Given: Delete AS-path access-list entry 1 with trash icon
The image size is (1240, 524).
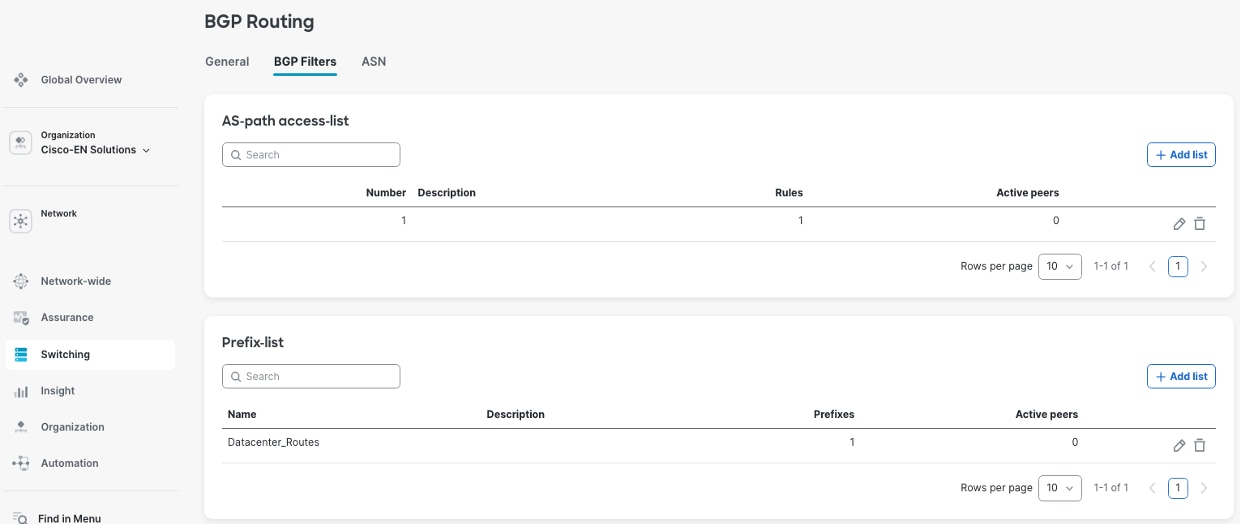Looking at the screenshot, I should point(1200,224).
